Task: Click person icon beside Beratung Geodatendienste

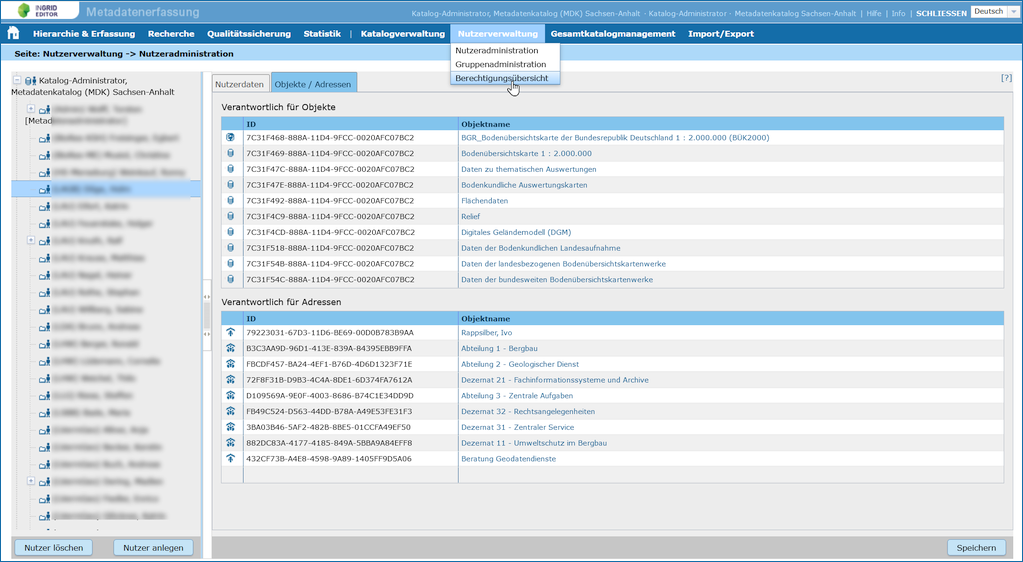Action: [230, 458]
